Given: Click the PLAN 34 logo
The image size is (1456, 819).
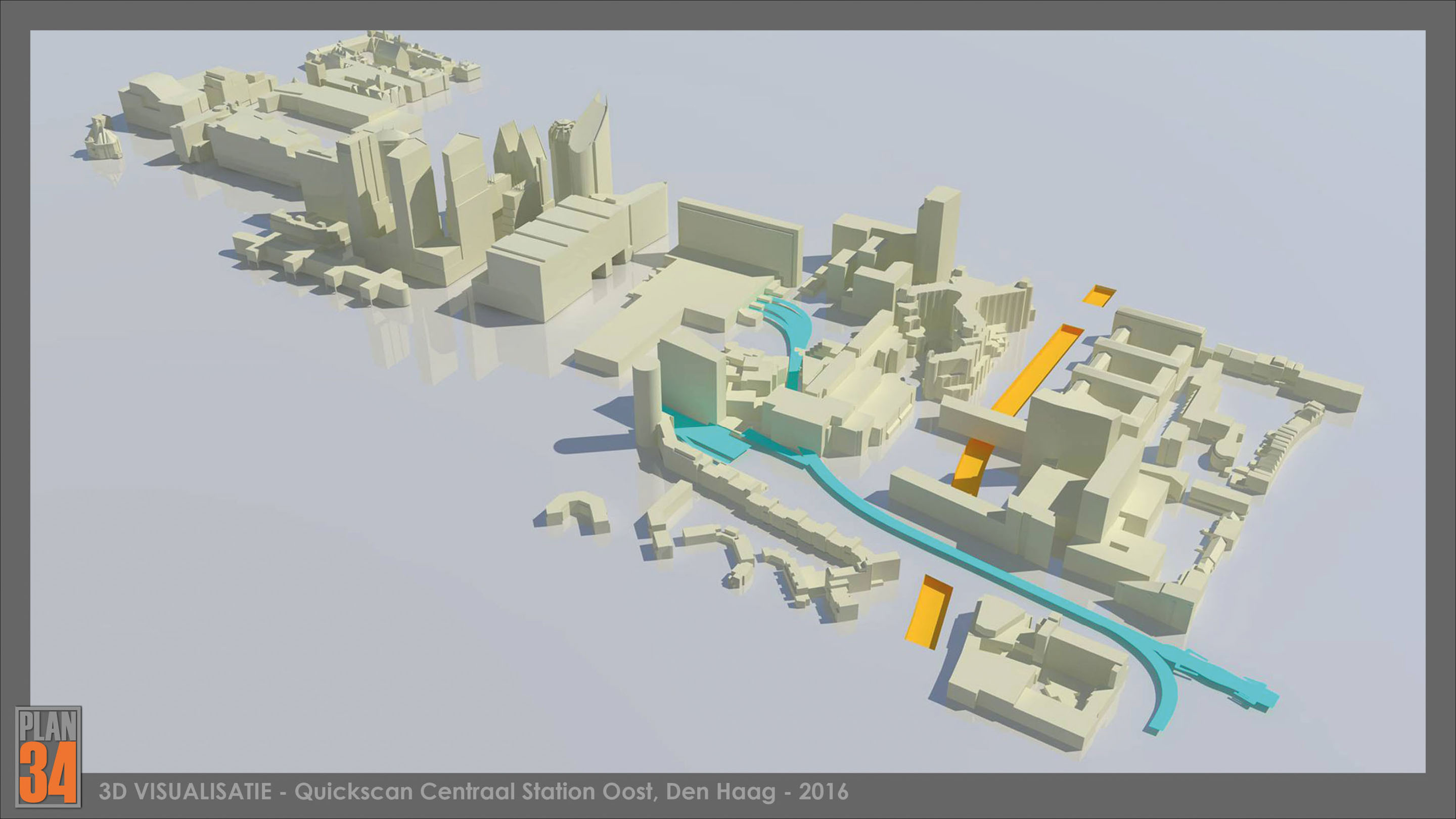Looking at the screenshot, I should click(x=49, y=756).
